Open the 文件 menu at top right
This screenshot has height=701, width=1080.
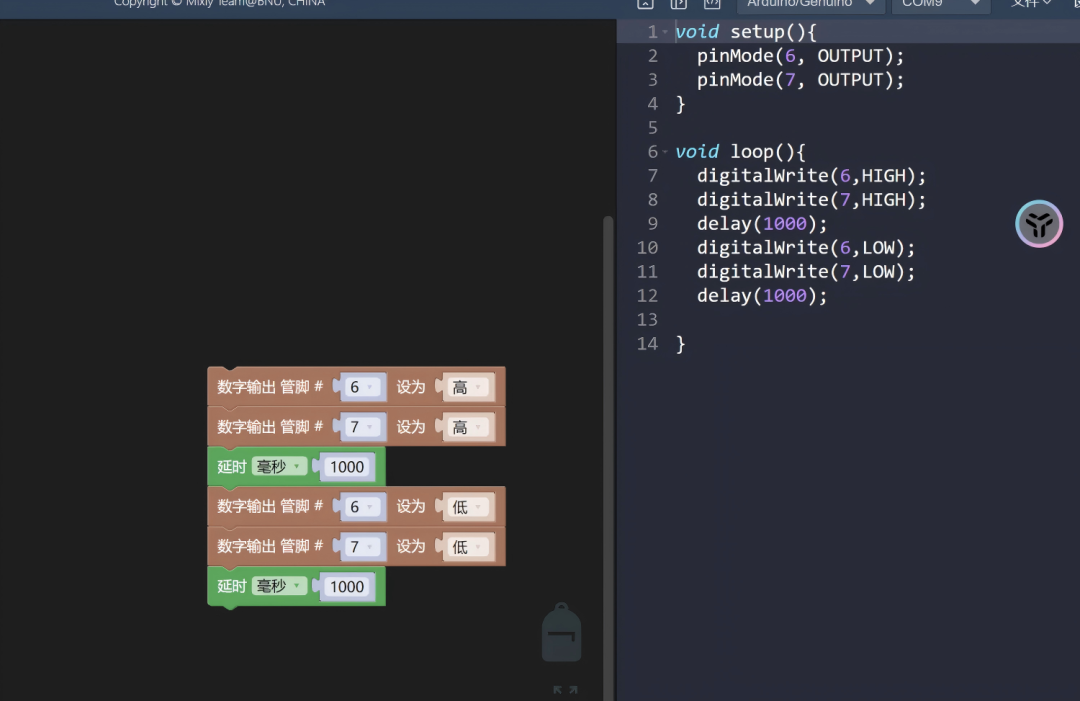coord(1031,4)
